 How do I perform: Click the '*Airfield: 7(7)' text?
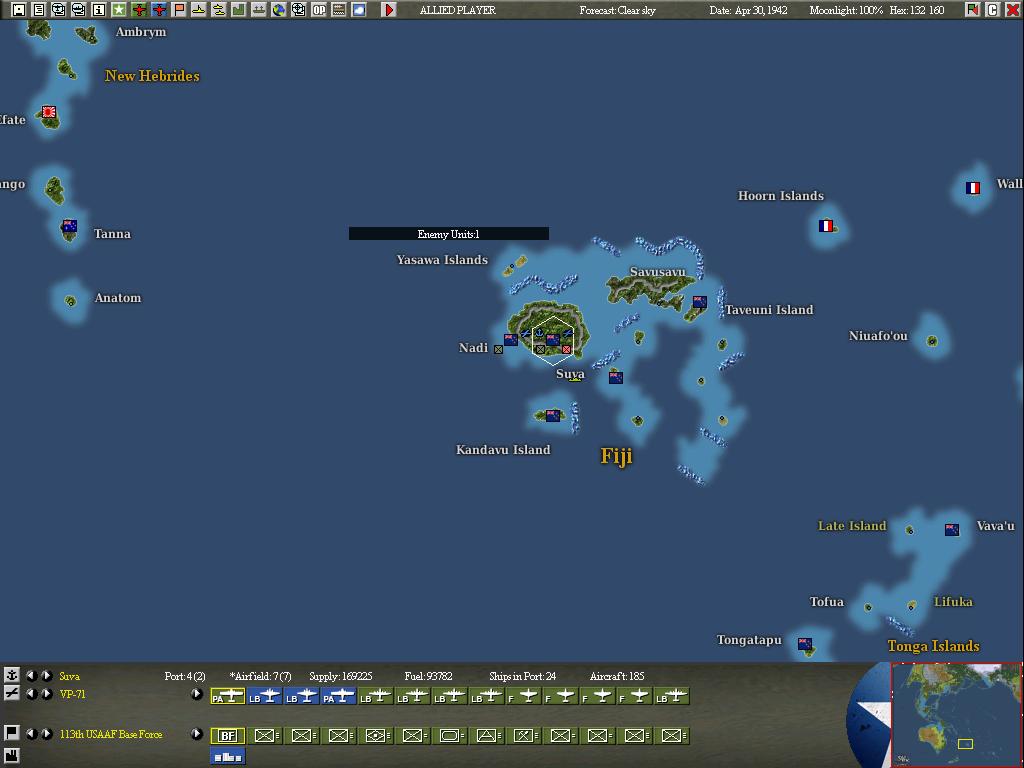pos(260,676)
